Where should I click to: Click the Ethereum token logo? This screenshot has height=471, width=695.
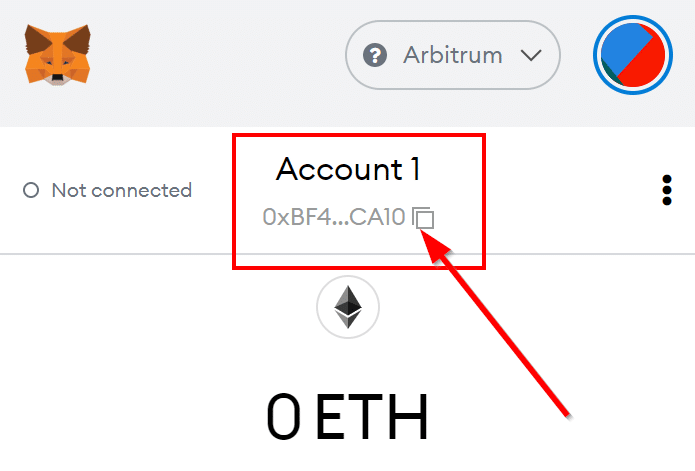pos(348,307)
